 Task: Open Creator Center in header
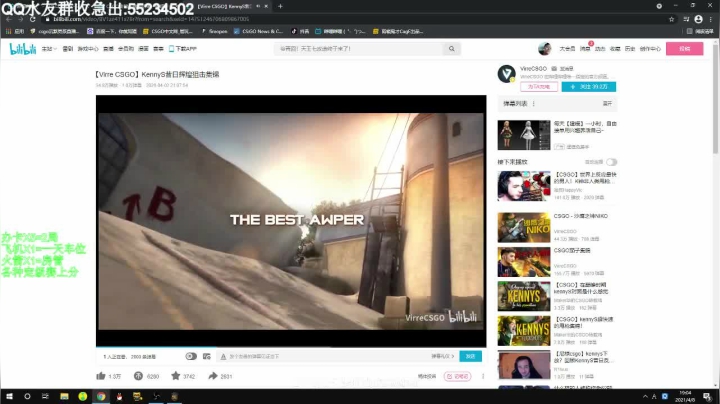[650, 49]
